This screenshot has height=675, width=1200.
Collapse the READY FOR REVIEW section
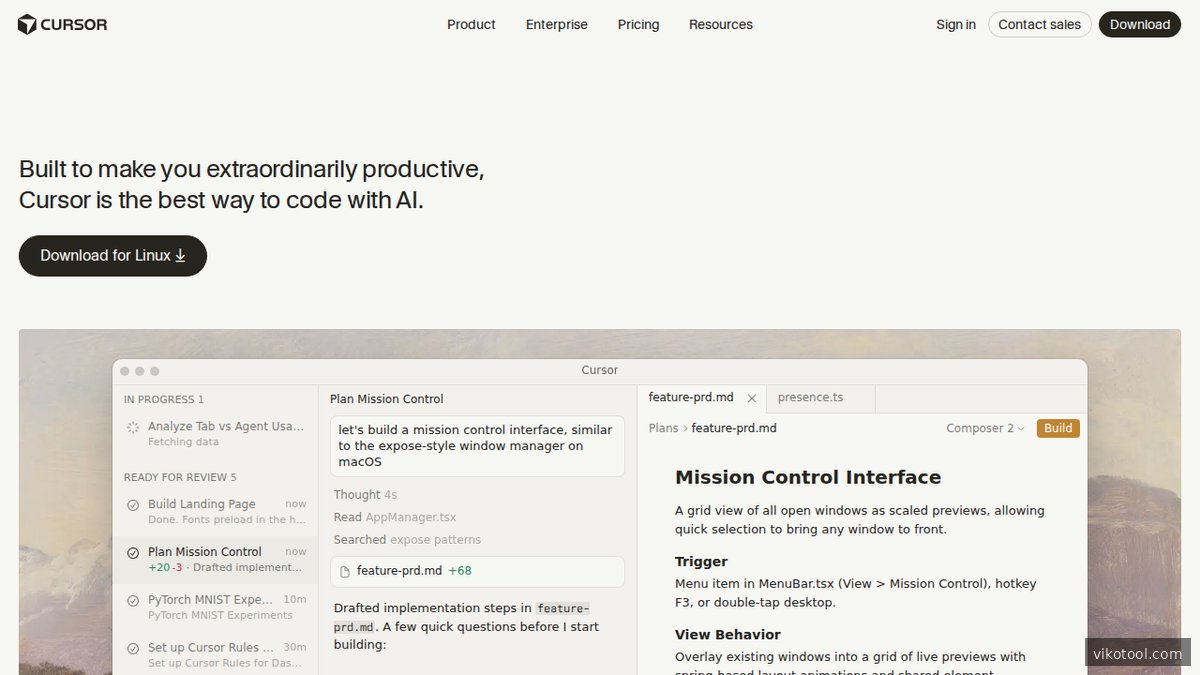click(179, 477)
